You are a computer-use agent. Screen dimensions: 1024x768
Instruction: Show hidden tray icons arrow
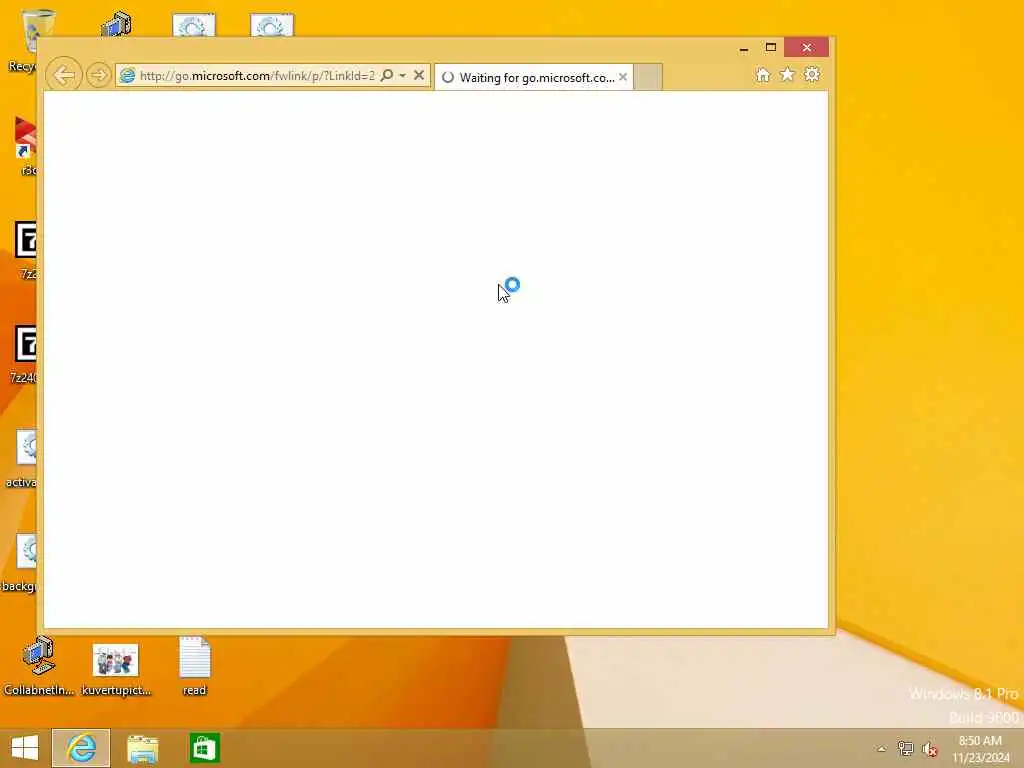882,749
